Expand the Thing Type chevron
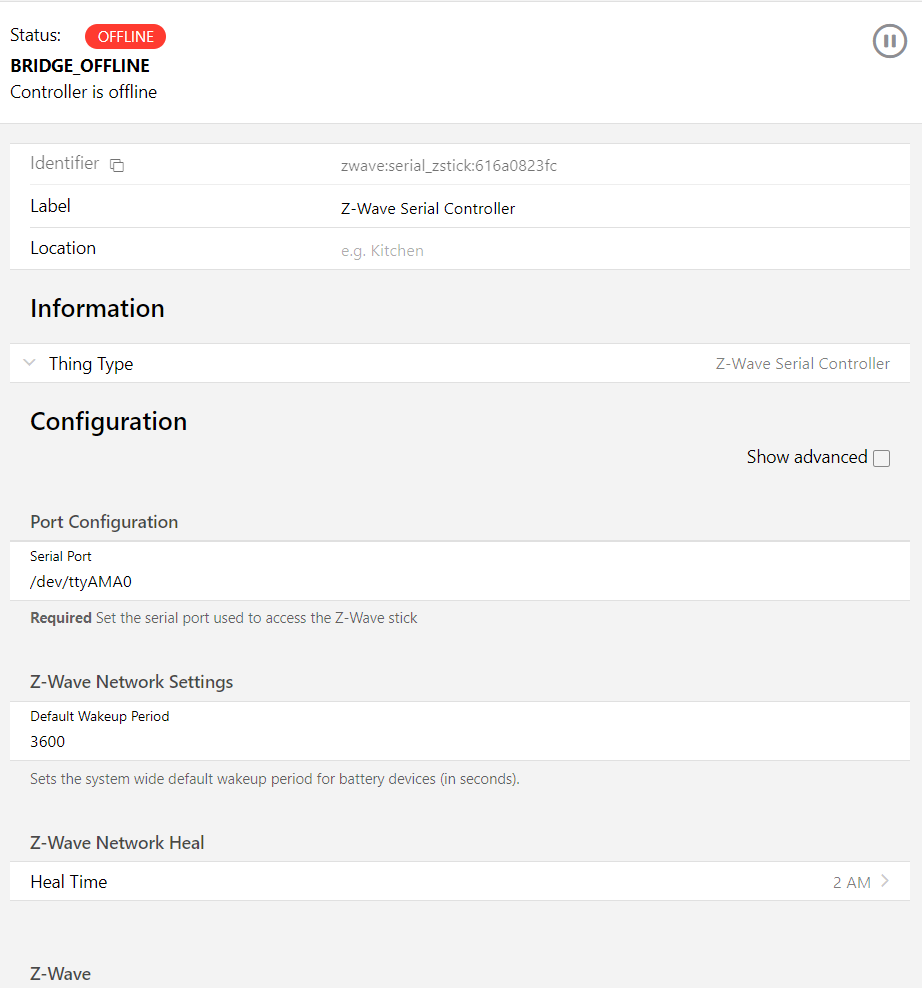 coord(29,363)
